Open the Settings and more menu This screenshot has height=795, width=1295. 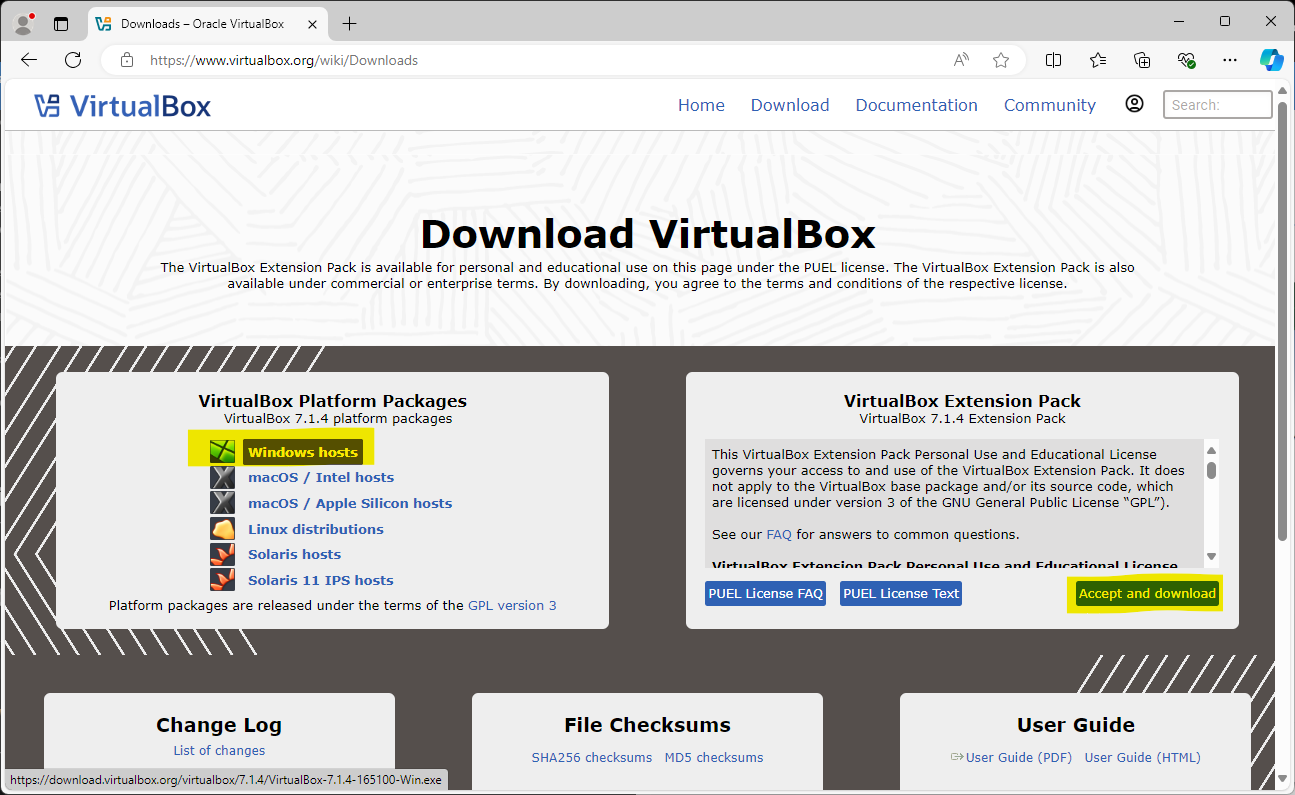[1229, 60]
